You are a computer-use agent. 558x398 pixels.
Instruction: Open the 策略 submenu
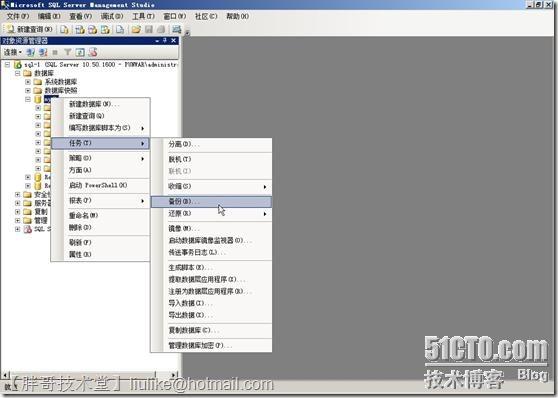[100, 158]
